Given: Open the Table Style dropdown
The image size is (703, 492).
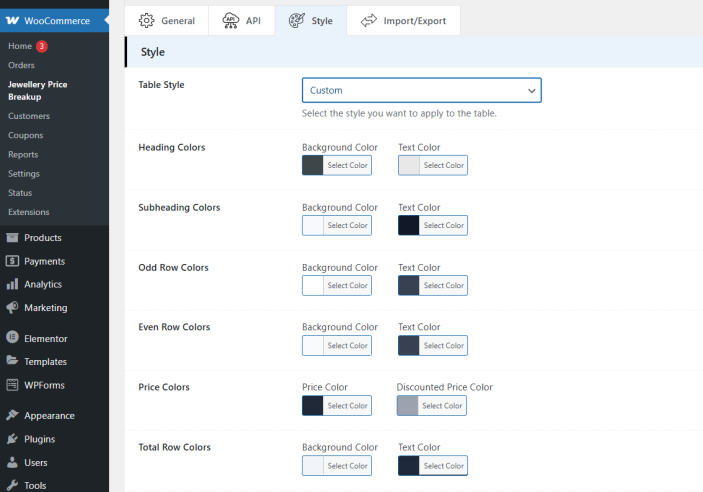Looking at the screenshot, I should pos(421,90).
